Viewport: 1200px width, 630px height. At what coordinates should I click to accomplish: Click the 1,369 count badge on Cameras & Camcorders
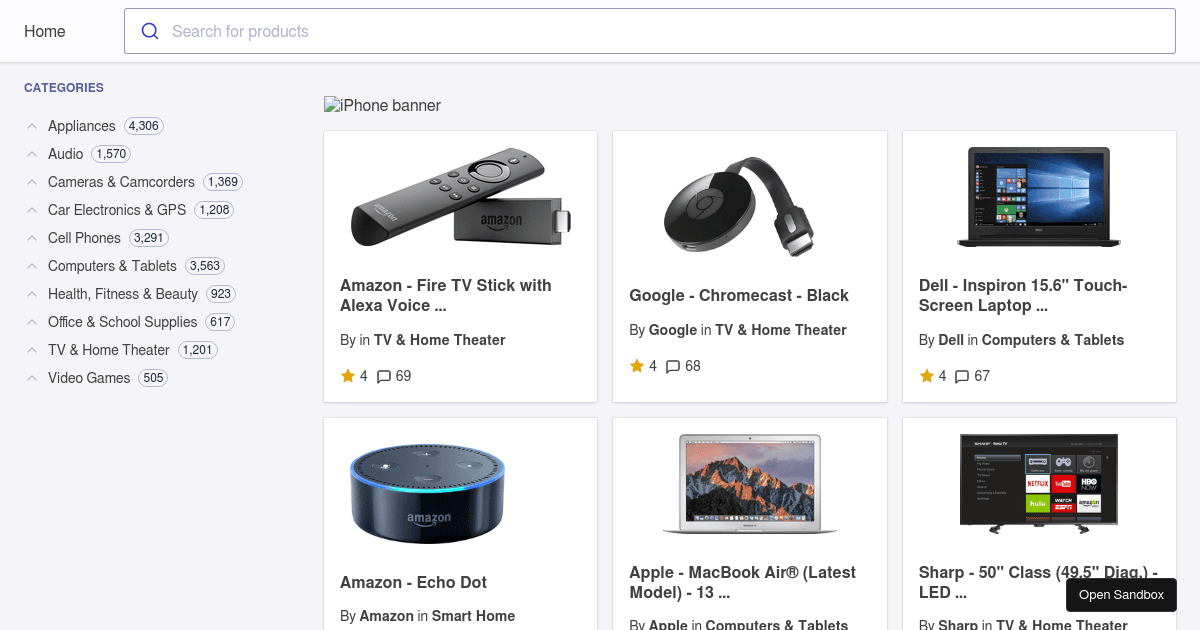click(222, 182)
